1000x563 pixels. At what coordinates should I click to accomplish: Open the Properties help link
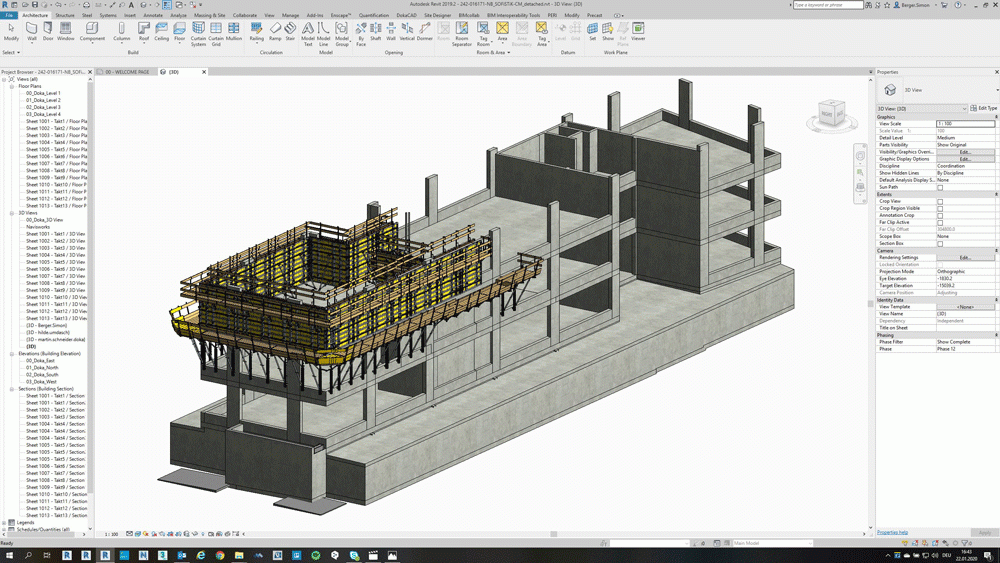pyautogui.click(x=892, y=532)
